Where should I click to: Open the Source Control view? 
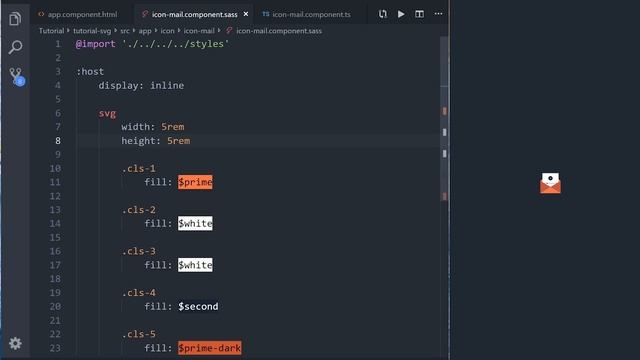[16, 76]
